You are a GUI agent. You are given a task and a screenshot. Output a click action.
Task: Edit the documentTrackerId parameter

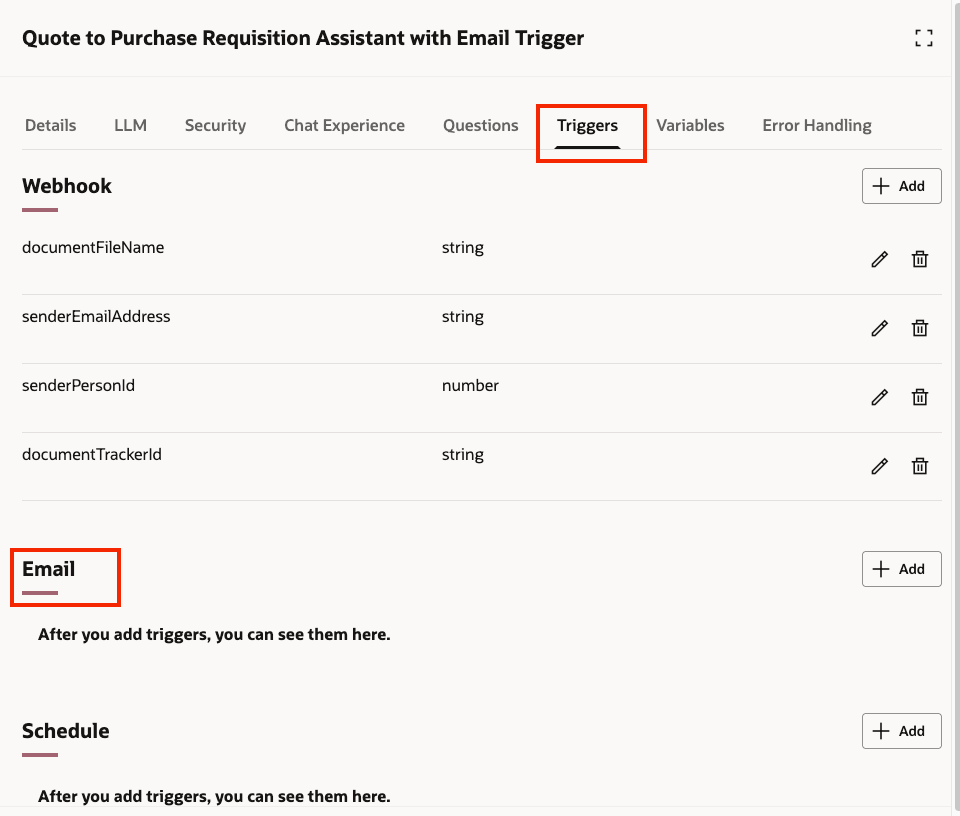tap(879, 466)
